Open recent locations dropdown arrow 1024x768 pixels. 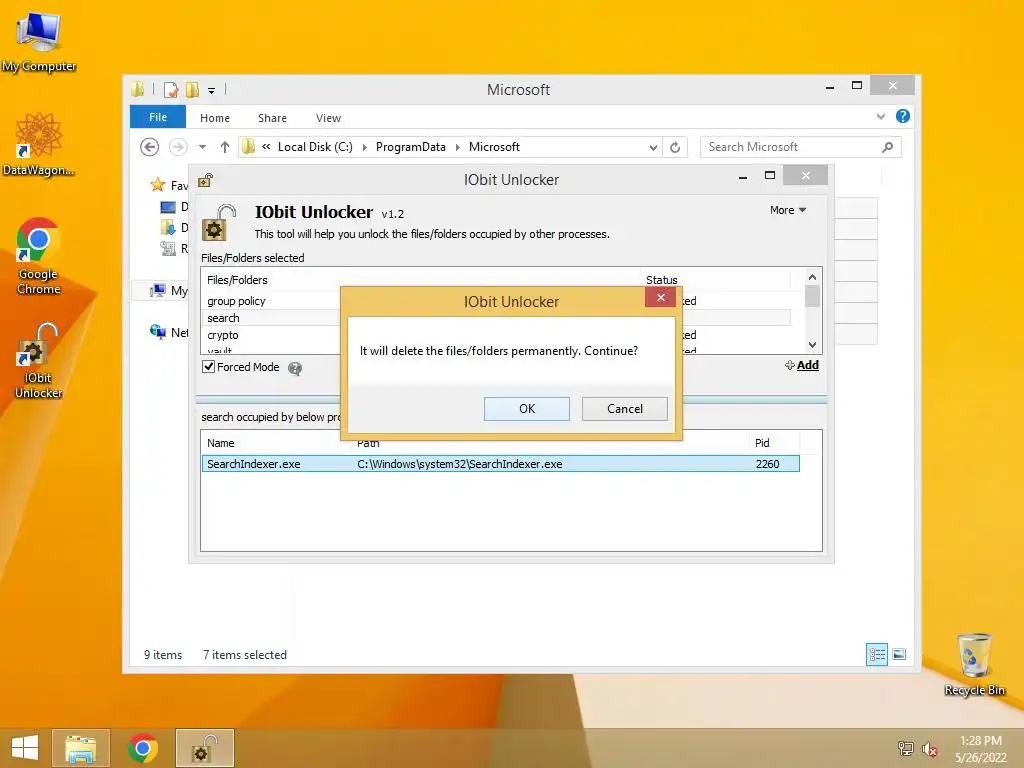point(202,148)
